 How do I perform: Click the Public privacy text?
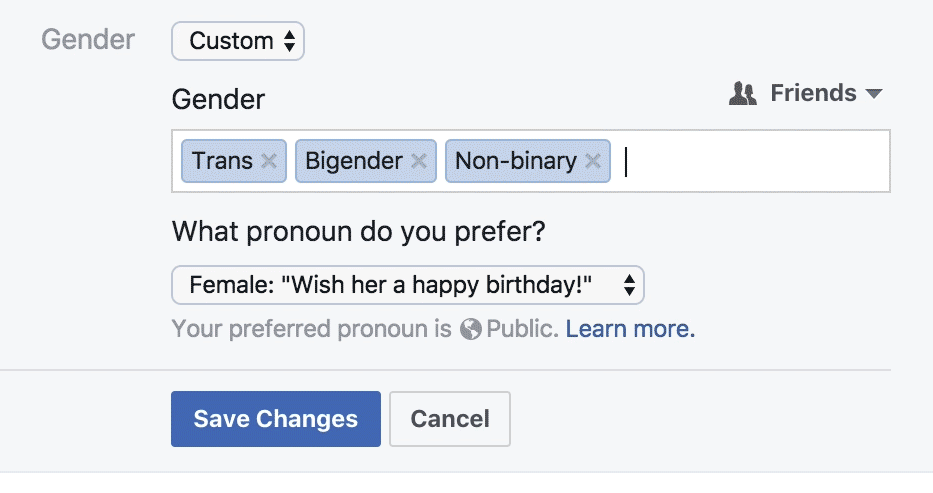pos(522,329)
